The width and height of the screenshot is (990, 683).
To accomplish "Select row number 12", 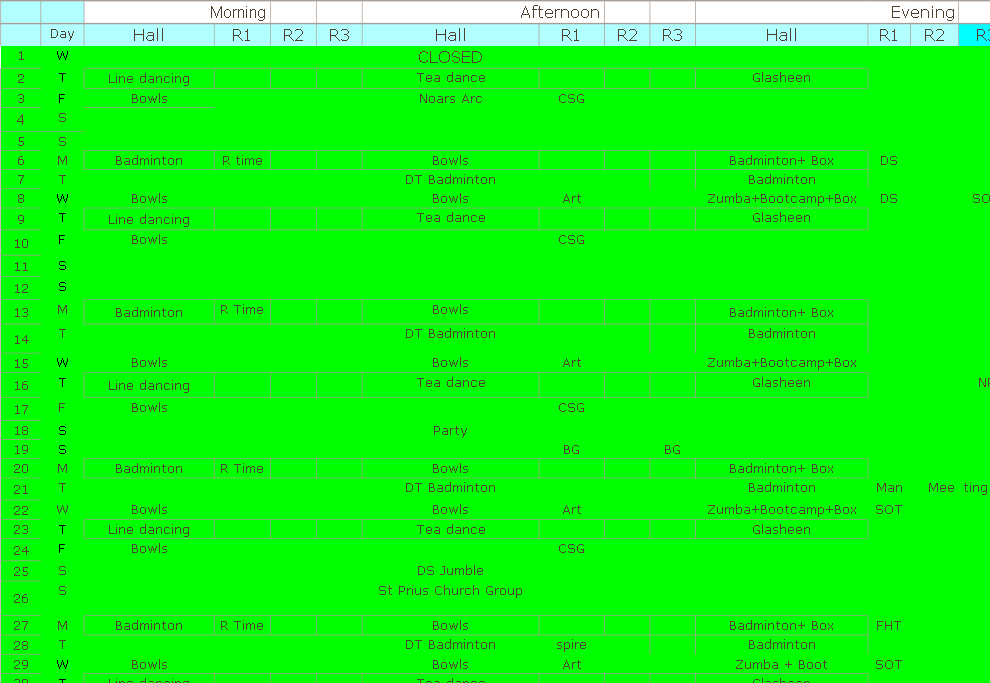I will pyautogui.click(x=21, y=288).
